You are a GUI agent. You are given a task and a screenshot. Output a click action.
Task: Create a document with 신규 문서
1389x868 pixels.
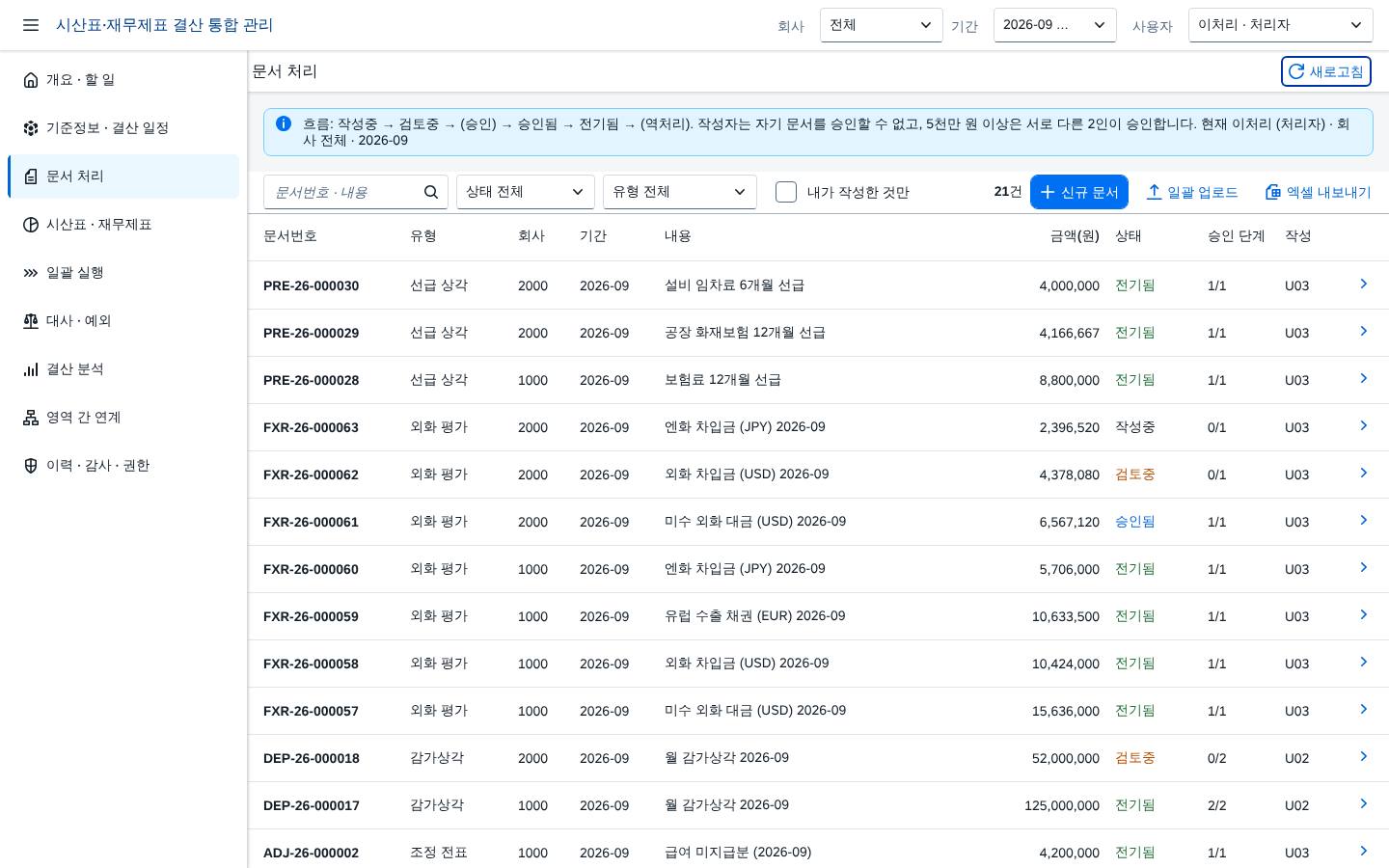click(1079, 192)
